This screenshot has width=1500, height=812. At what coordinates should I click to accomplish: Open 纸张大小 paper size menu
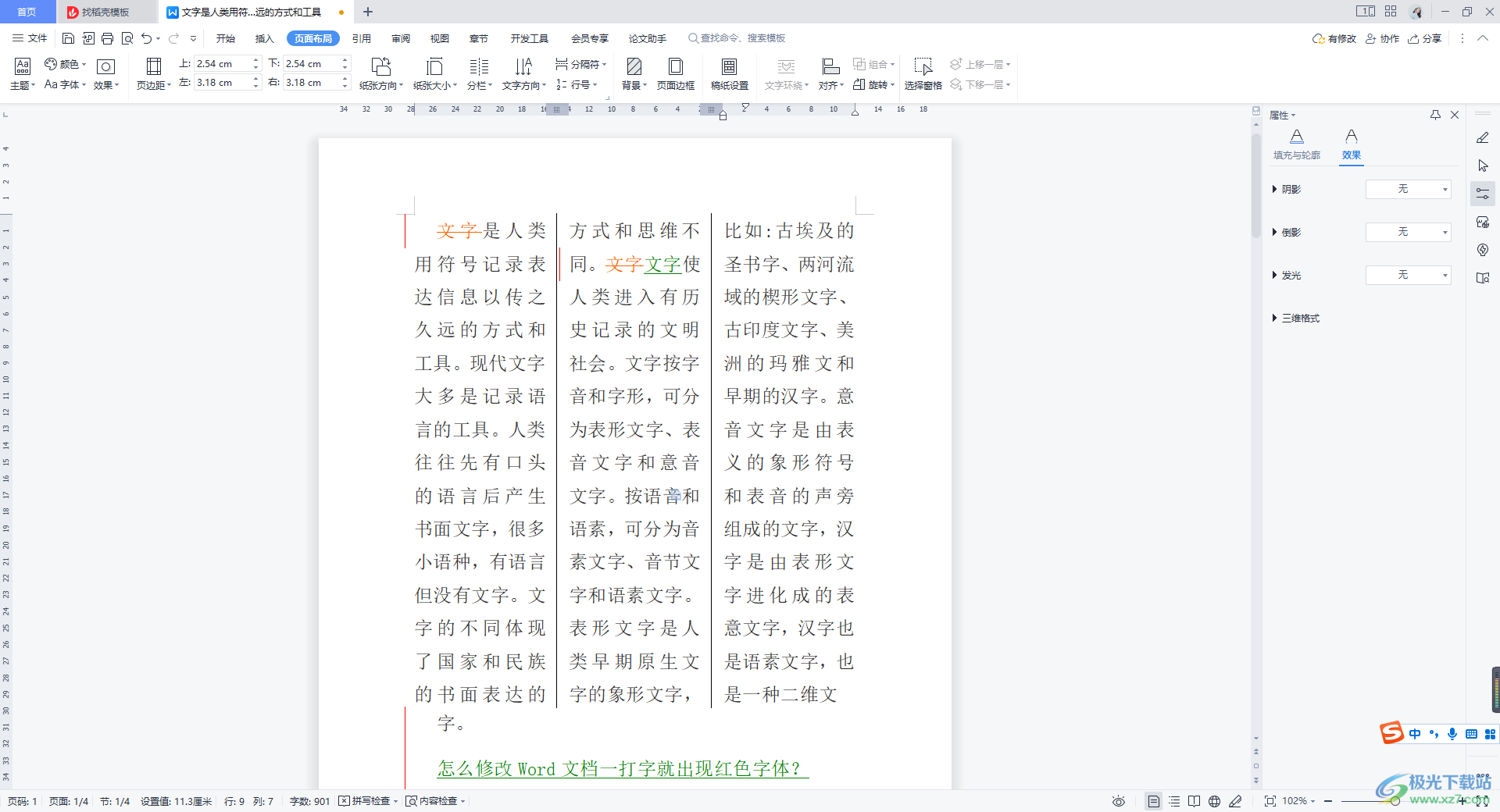point(435,74)
